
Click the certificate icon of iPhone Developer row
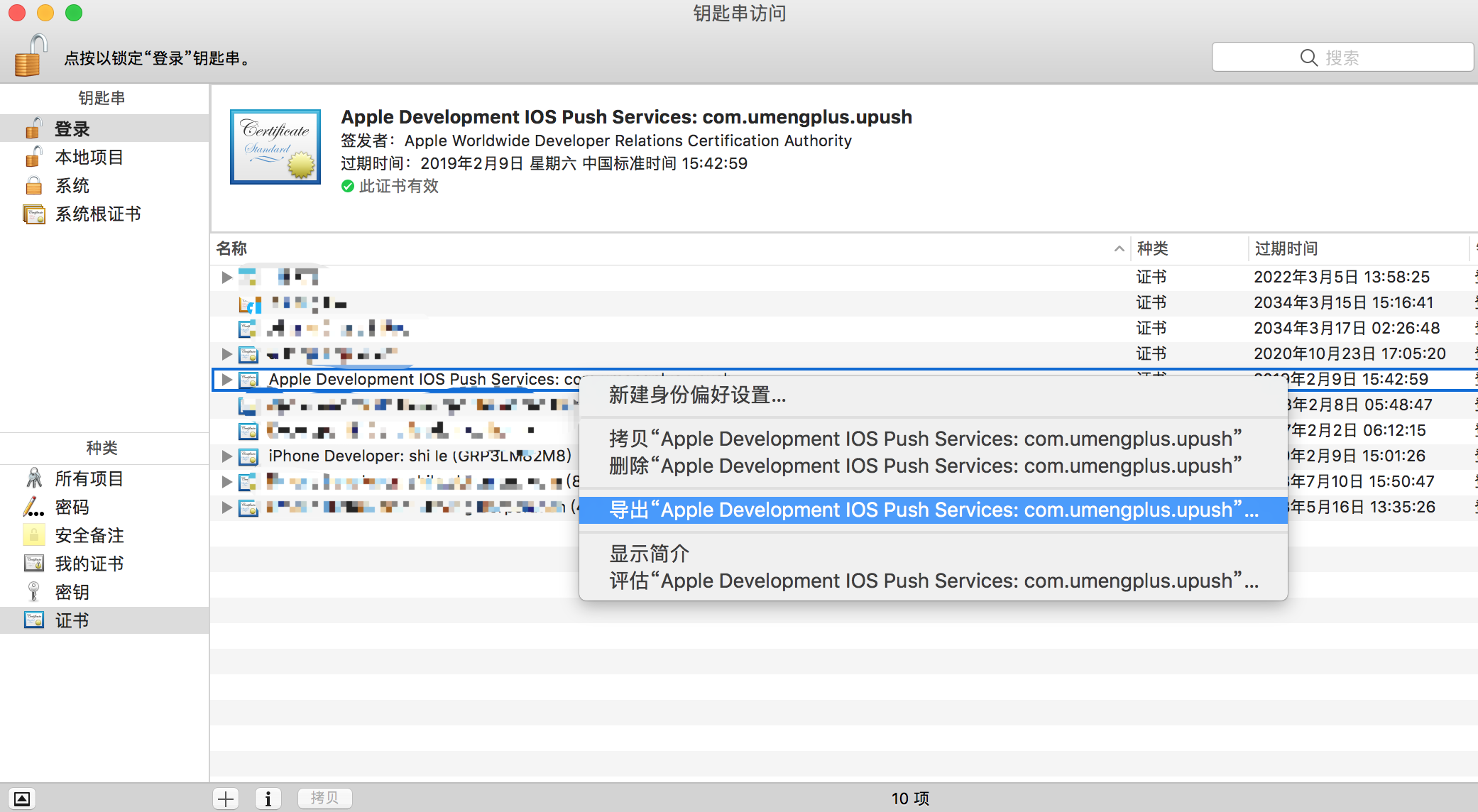(x=248, y=456)
